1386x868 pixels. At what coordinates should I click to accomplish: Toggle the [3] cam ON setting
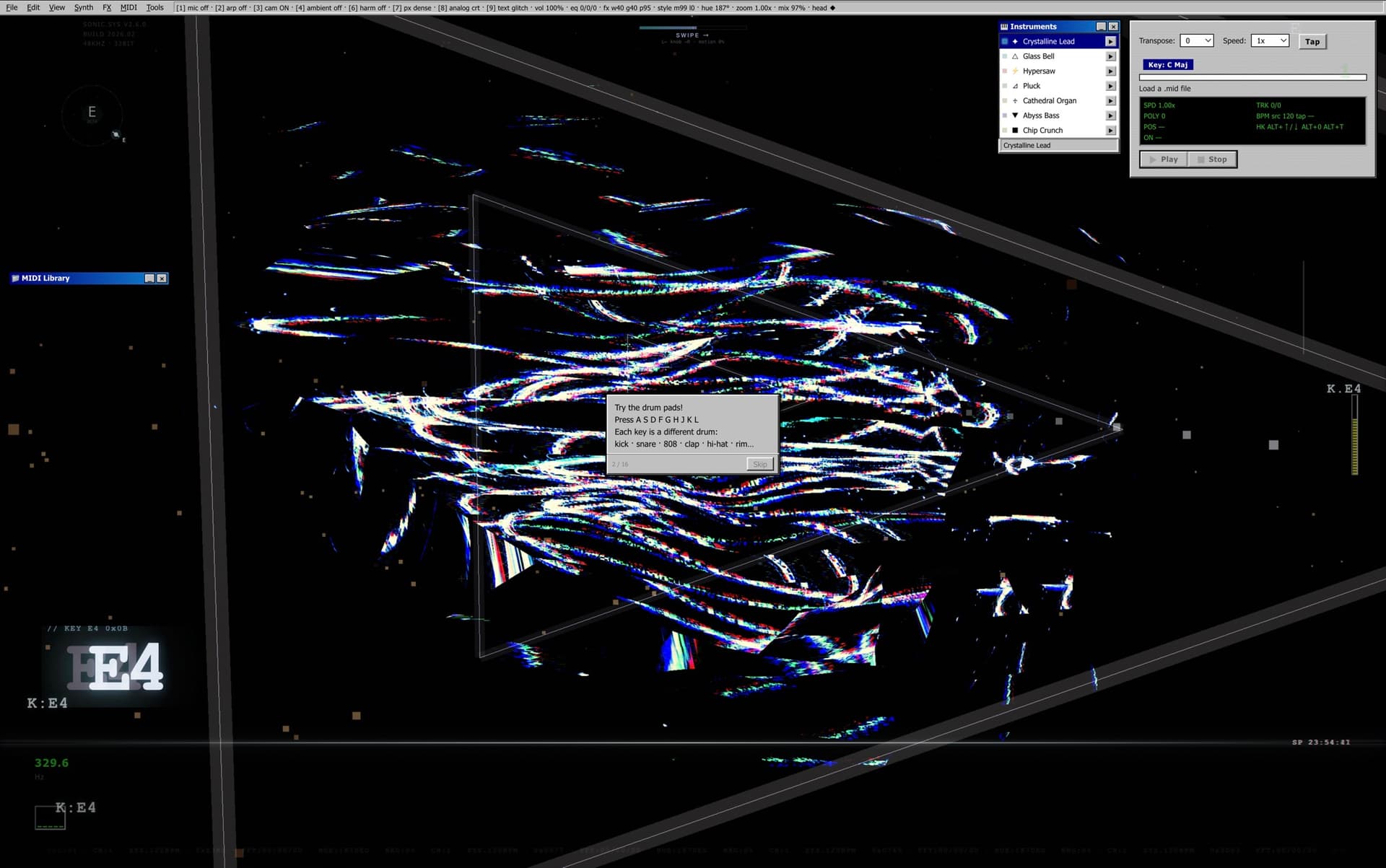coord(271,8)
